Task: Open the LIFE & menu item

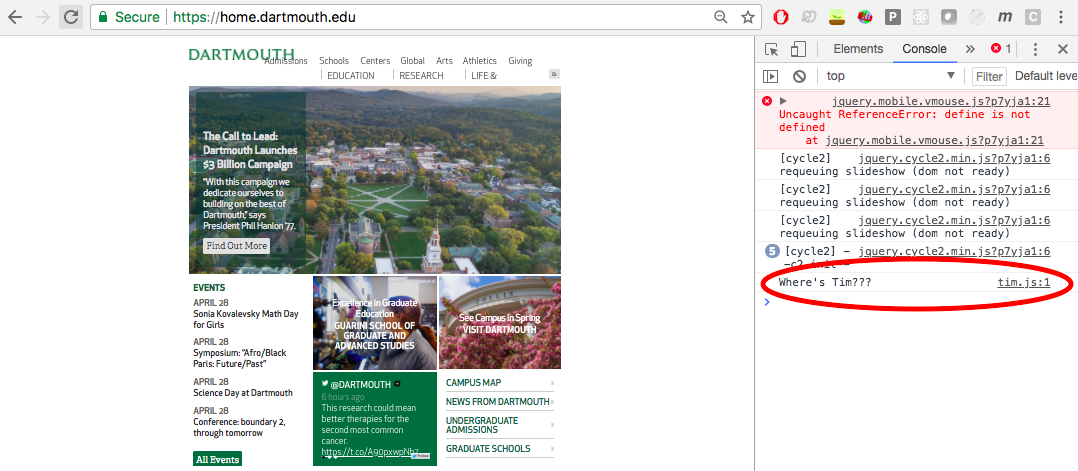Action: 484,76
